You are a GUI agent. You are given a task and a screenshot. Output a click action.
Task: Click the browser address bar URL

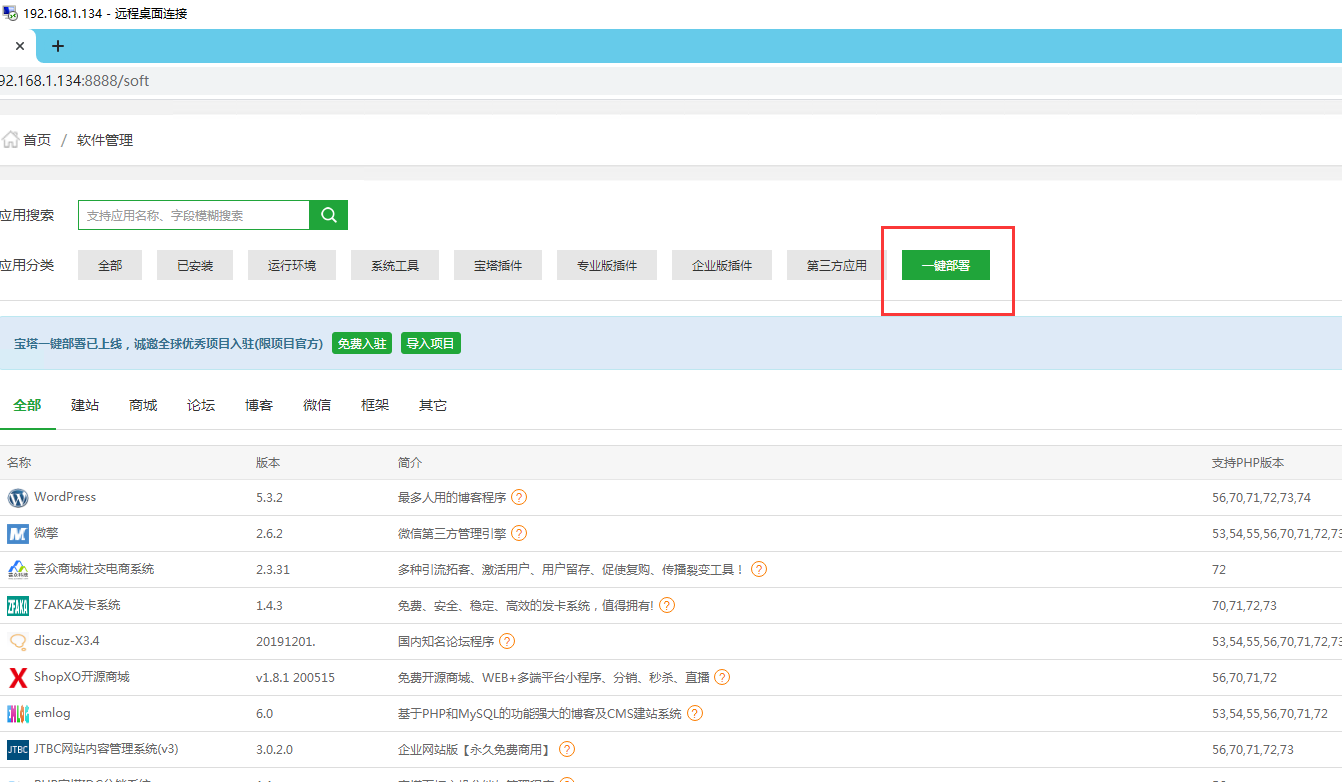(x=74, y=80)
